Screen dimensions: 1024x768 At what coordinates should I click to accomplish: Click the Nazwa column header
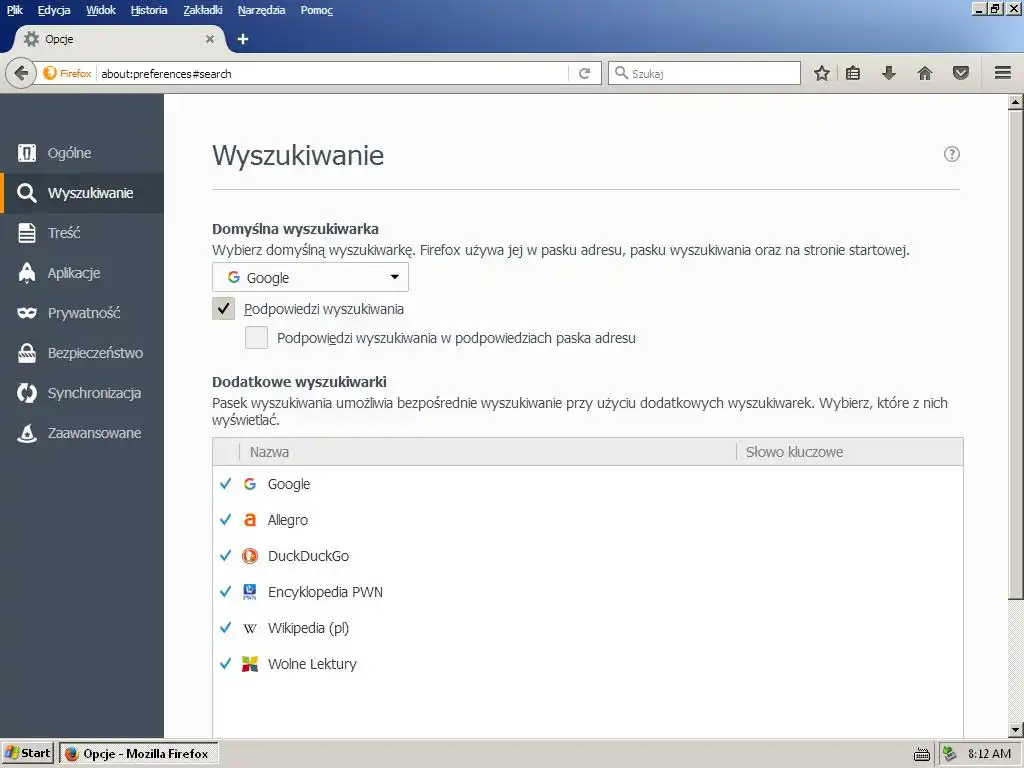488,452
